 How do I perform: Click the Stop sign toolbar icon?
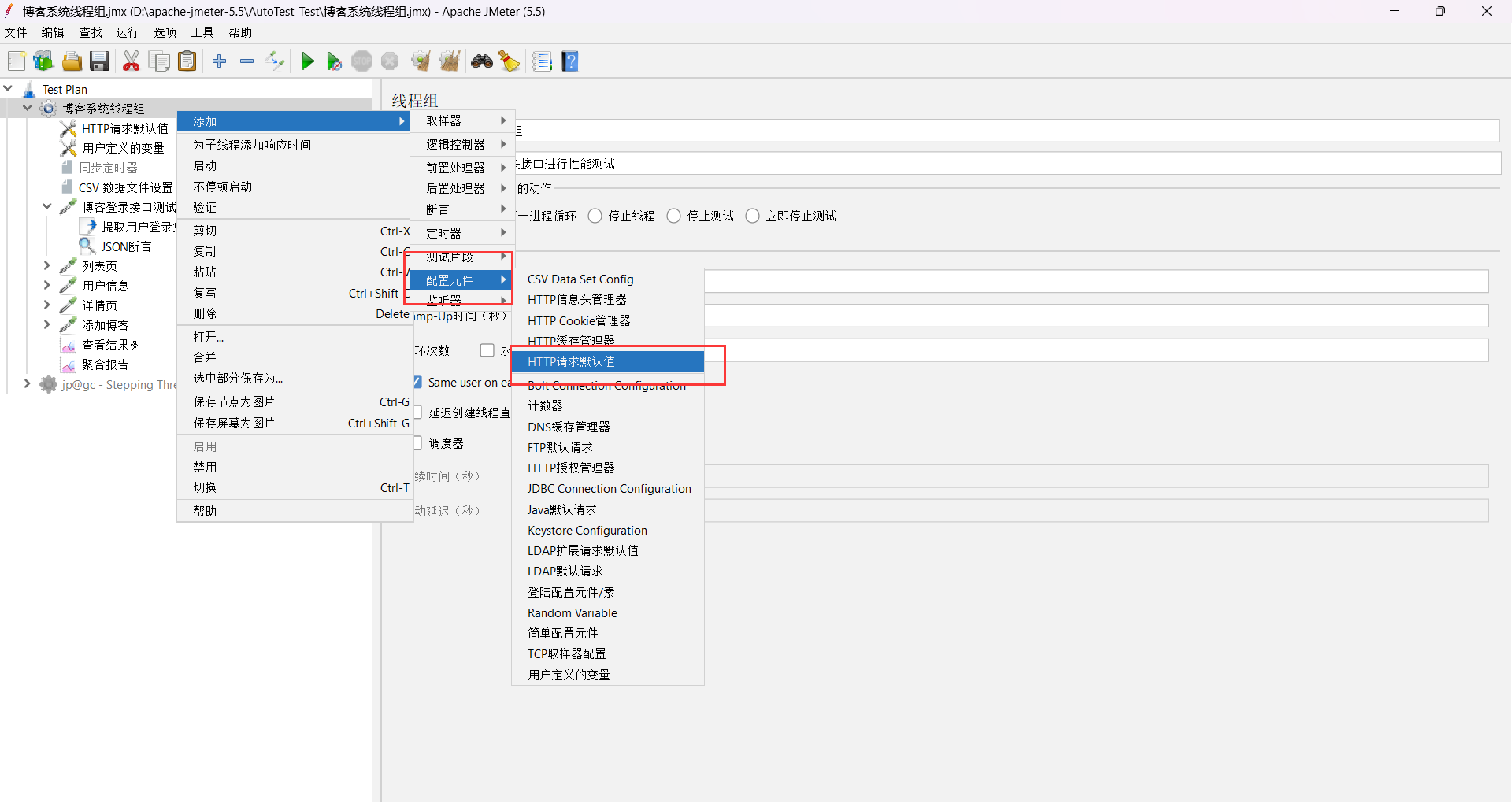coord(361,61)
